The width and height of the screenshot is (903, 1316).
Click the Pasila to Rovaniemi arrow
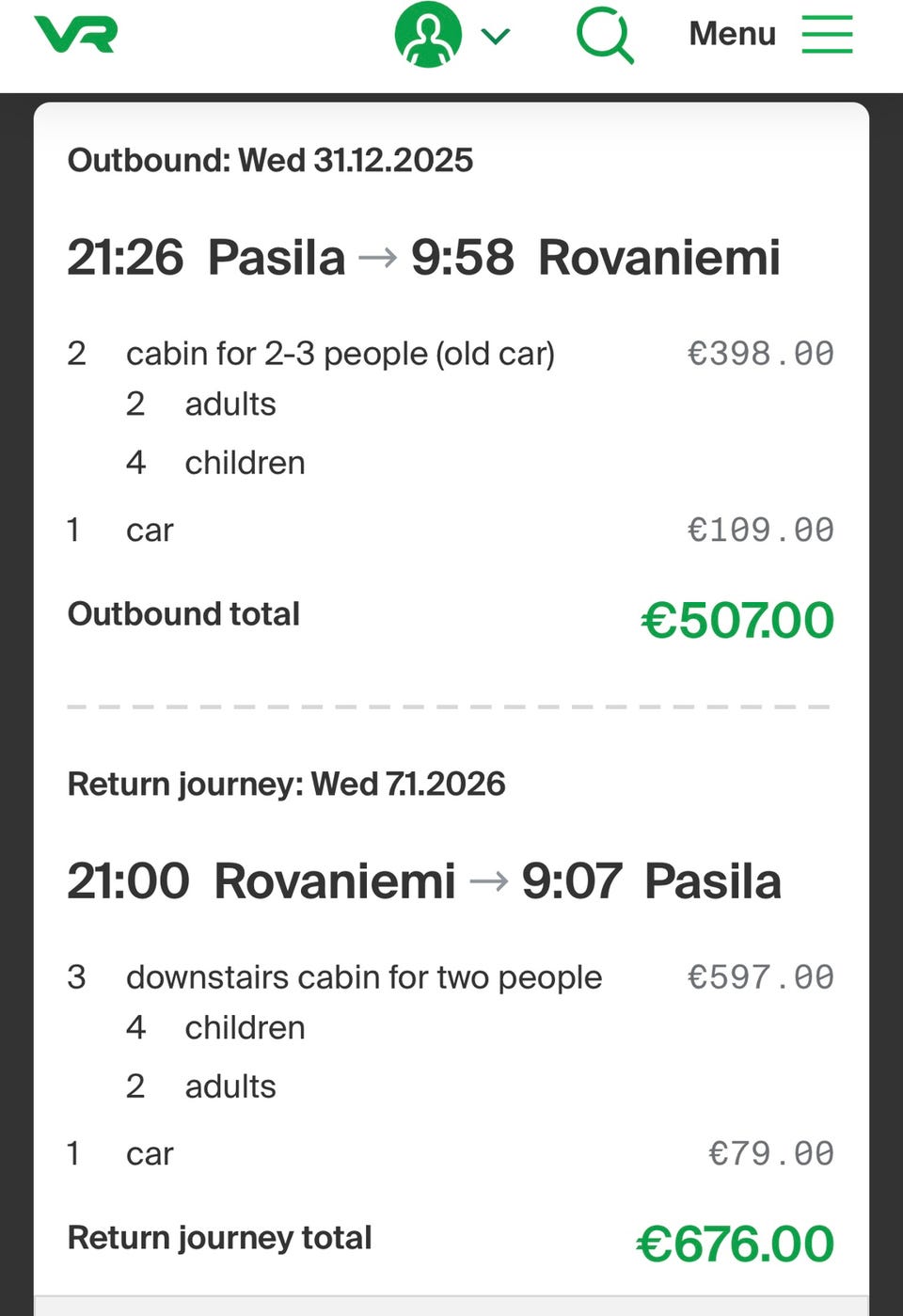coord(378,257)
